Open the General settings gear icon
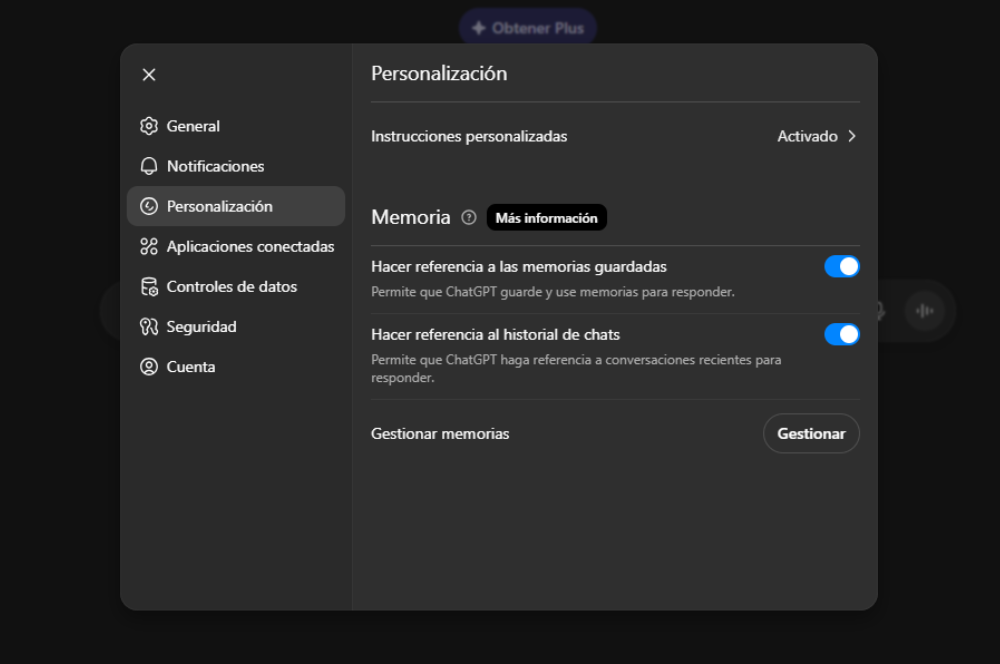This screenshot has height=664, width=1000. click(x=148, y=126)
